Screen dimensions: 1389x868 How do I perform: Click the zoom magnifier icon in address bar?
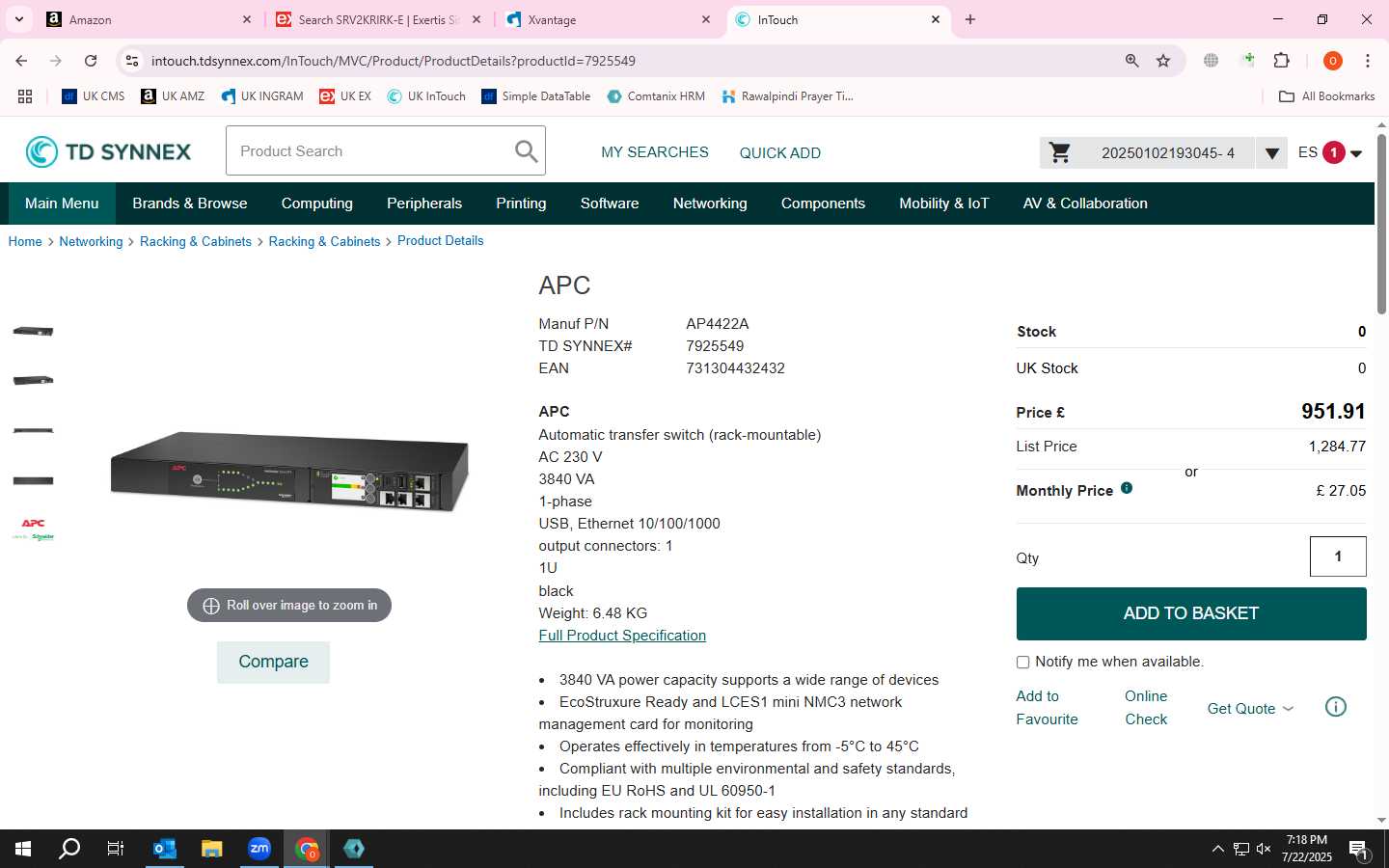1132,61
